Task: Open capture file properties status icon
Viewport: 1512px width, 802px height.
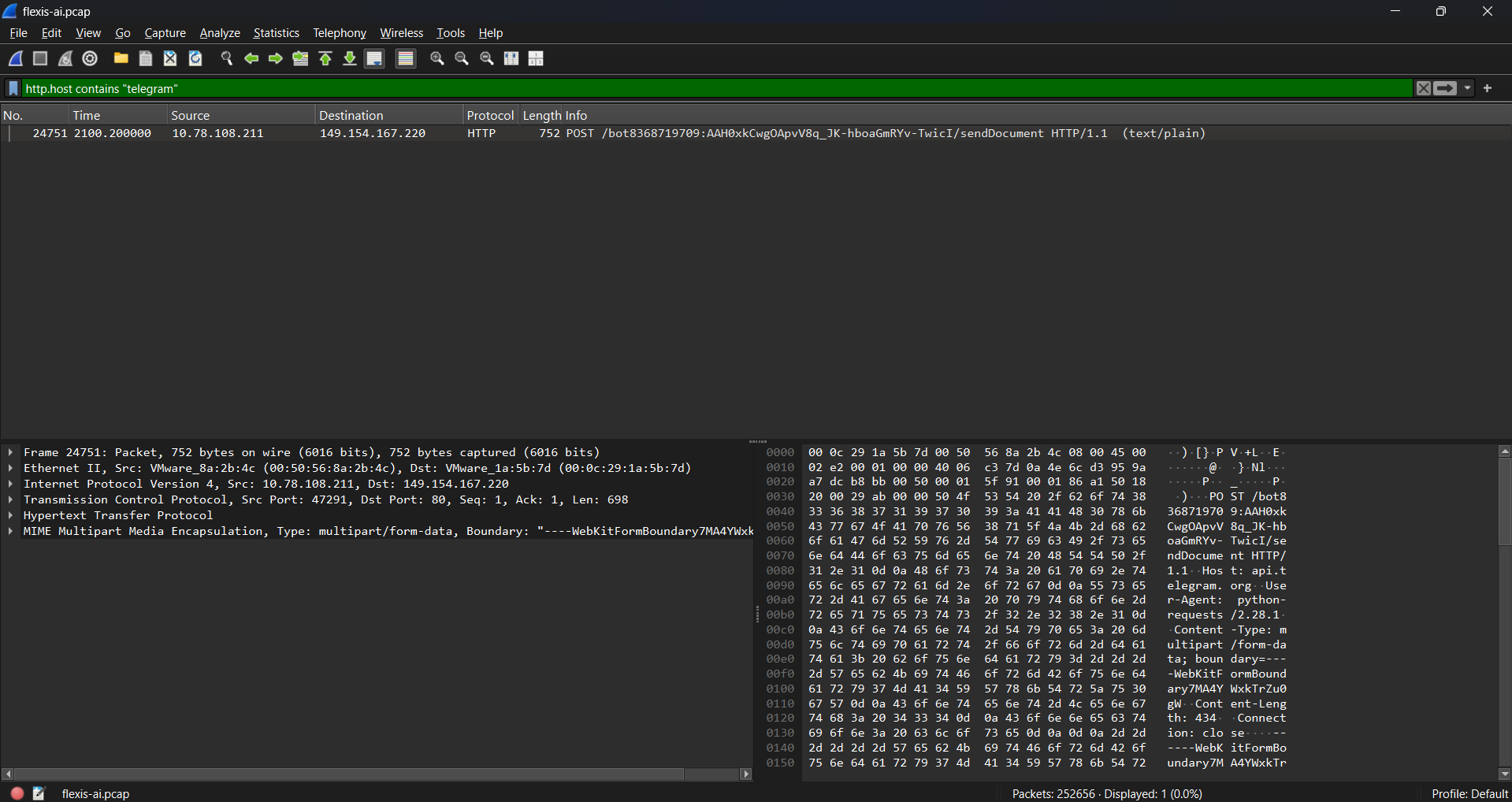Action: [x=39, y=793]
